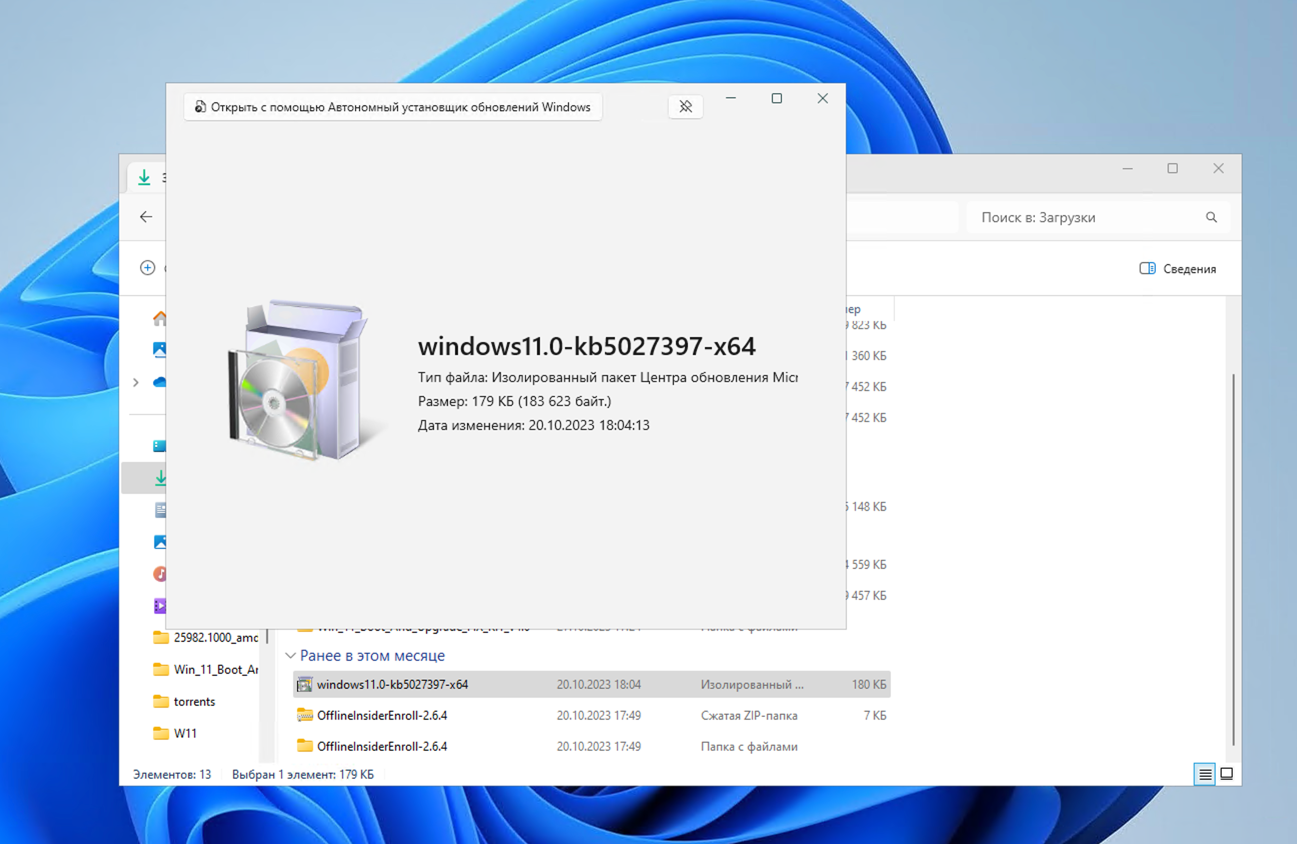Maximize the preview window
Viewport: 1297px width, 844px height.
click(777, 98)
